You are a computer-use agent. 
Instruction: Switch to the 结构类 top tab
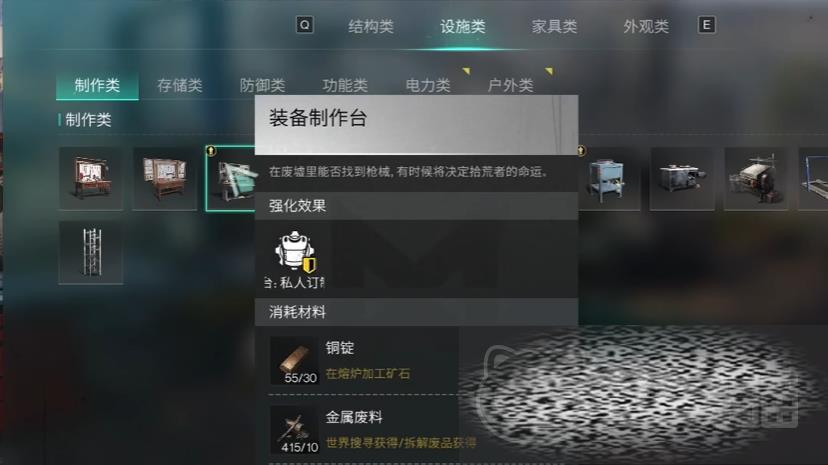pos(371,26)
